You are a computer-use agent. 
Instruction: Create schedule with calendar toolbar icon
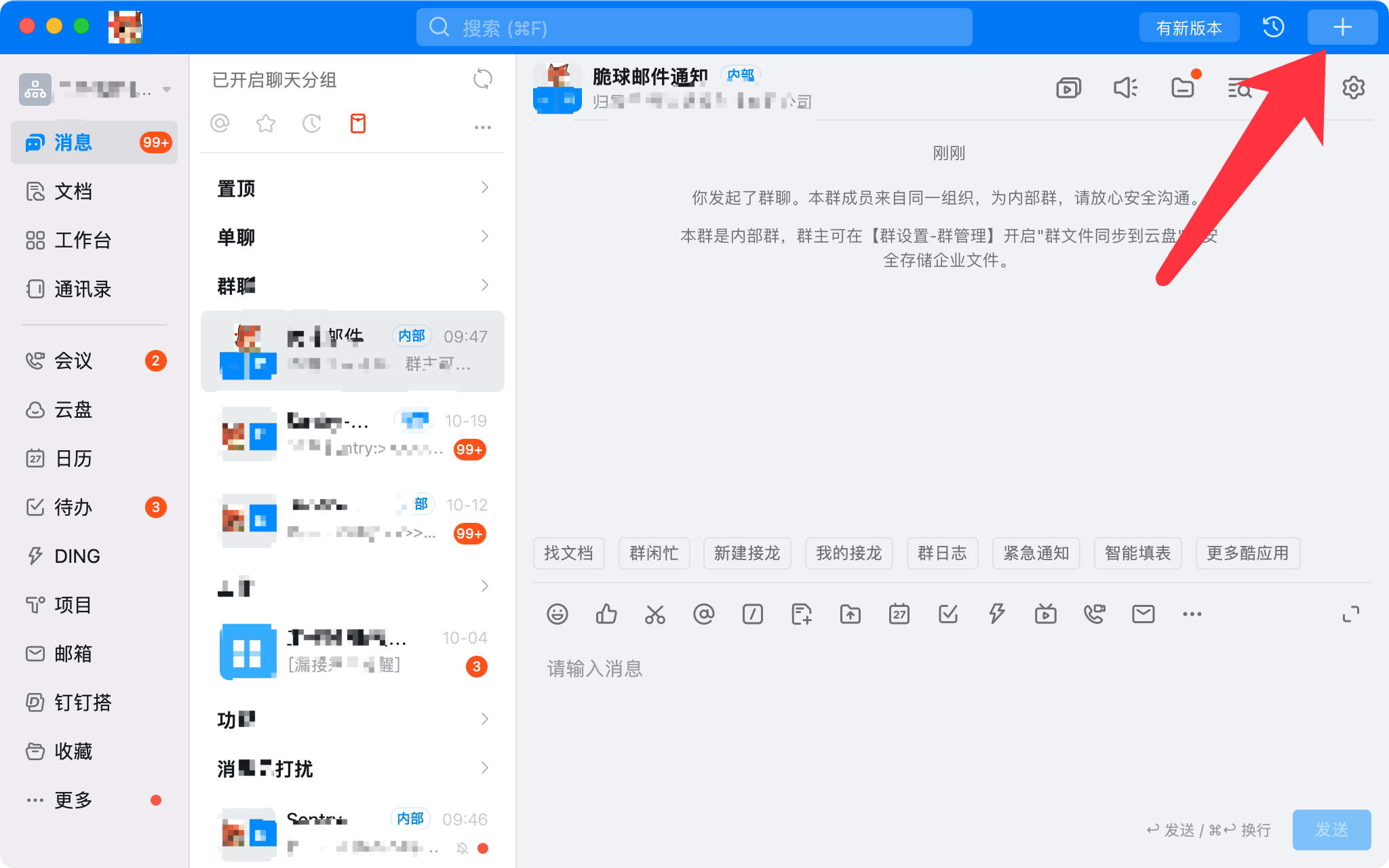[899, 614]
